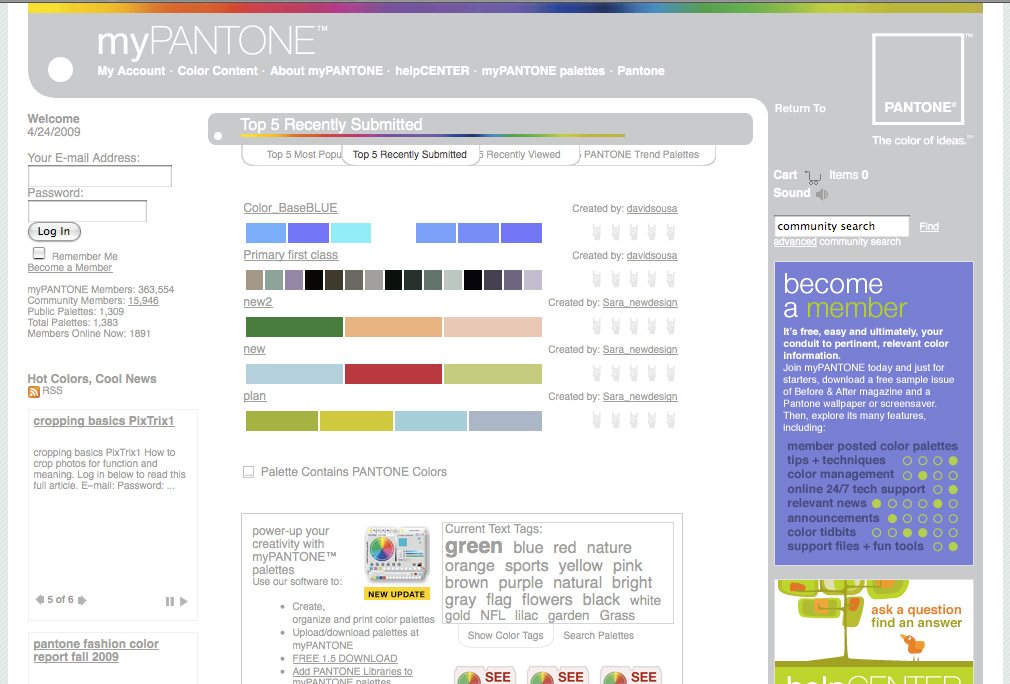1010x684 pixels.
Task: Open the plan palette link
Action: [254, 396]
